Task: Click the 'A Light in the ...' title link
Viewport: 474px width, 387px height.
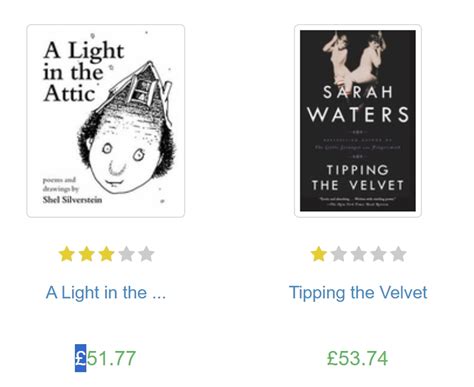Action: (106, 293)
